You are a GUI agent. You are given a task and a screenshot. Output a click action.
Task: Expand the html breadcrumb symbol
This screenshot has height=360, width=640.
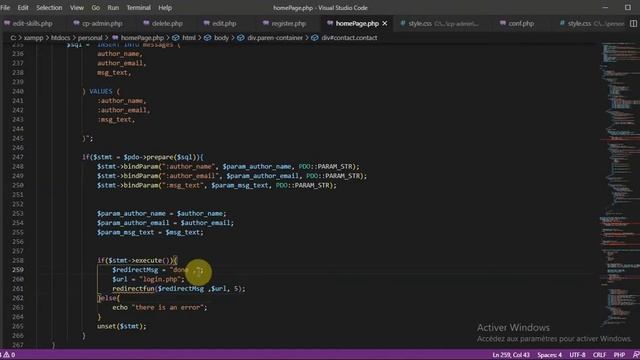coord(189,38)
